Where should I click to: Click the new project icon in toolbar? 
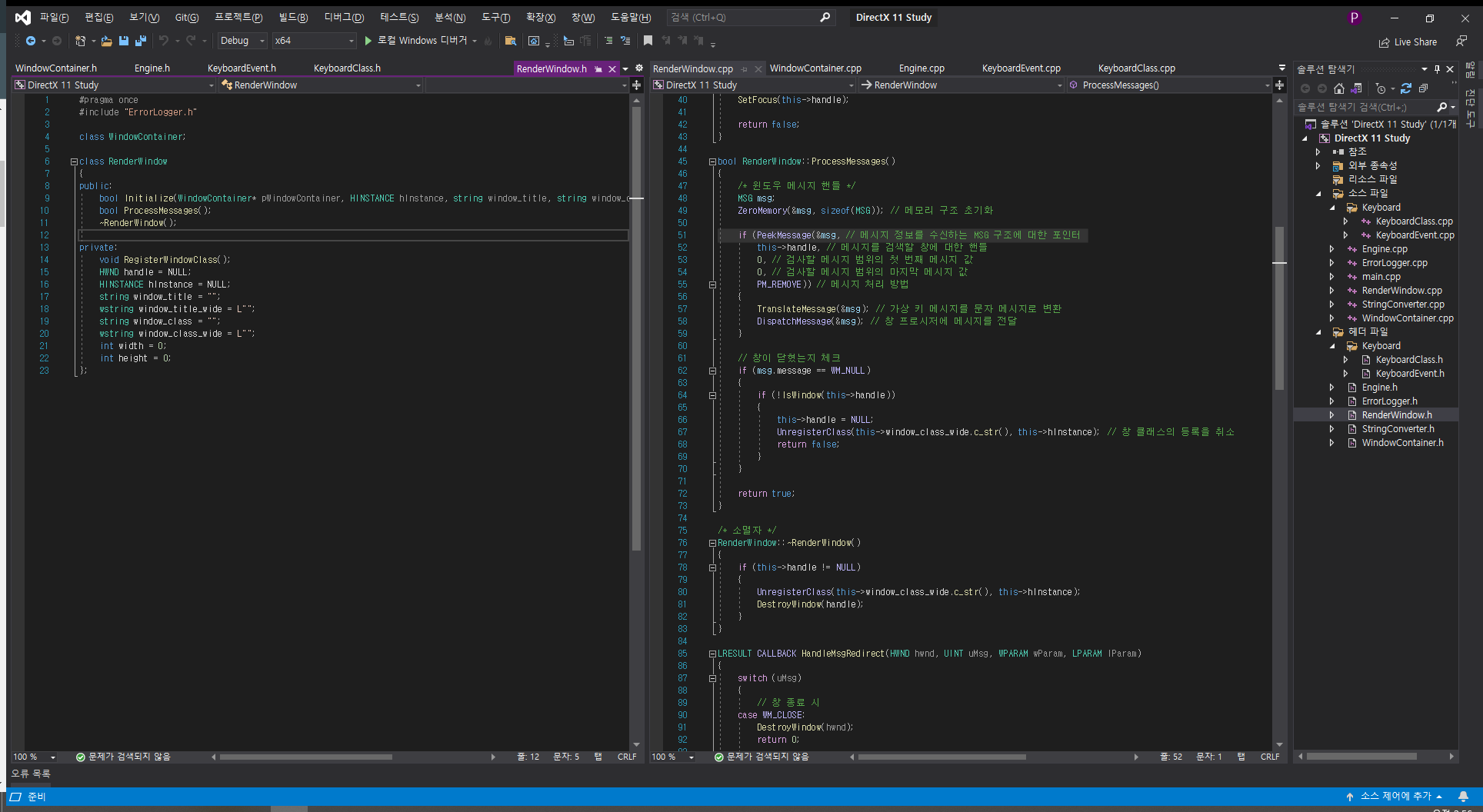pos(80,41)
